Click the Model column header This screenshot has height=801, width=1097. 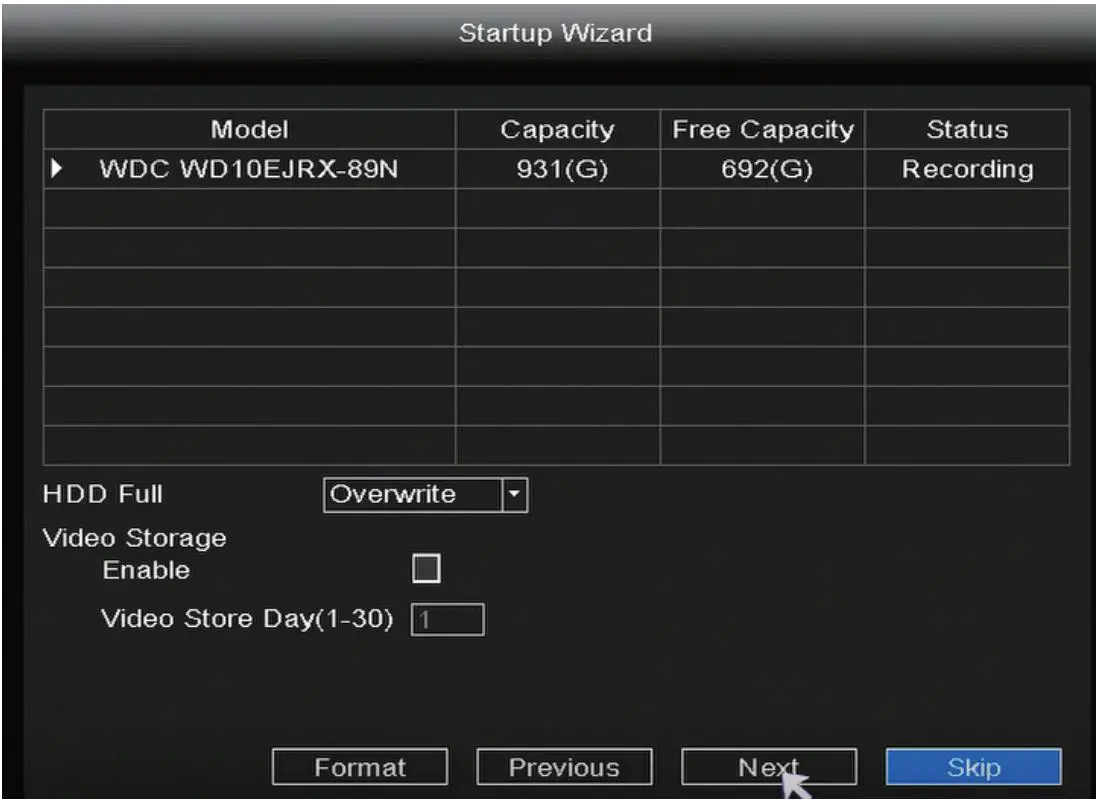tap(249, 129)
